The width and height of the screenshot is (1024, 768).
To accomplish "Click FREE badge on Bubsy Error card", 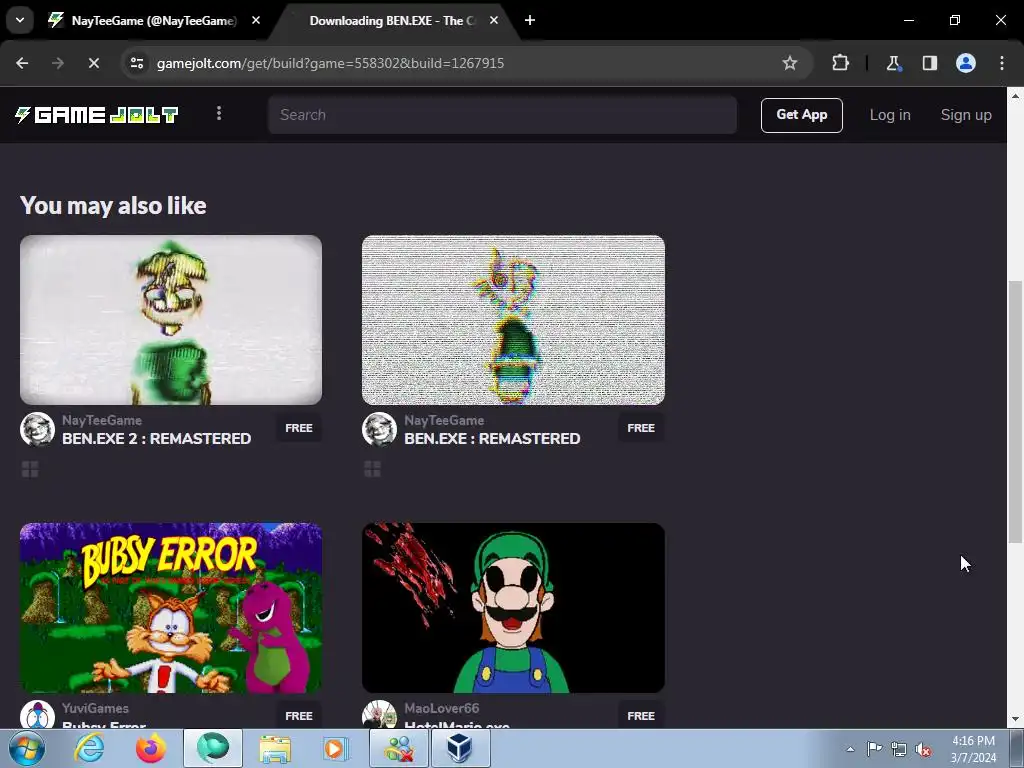I will [x=298, y=716].
